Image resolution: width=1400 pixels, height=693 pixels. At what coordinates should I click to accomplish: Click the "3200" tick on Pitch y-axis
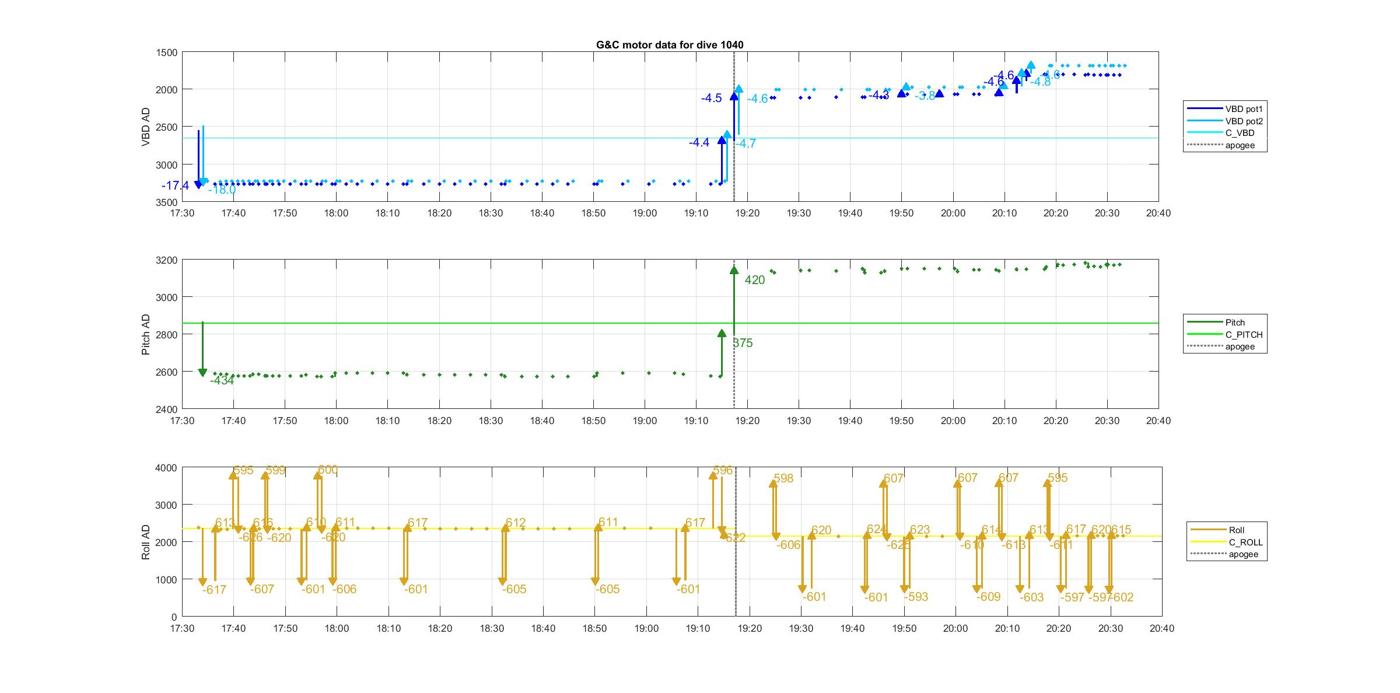point(167,260)
